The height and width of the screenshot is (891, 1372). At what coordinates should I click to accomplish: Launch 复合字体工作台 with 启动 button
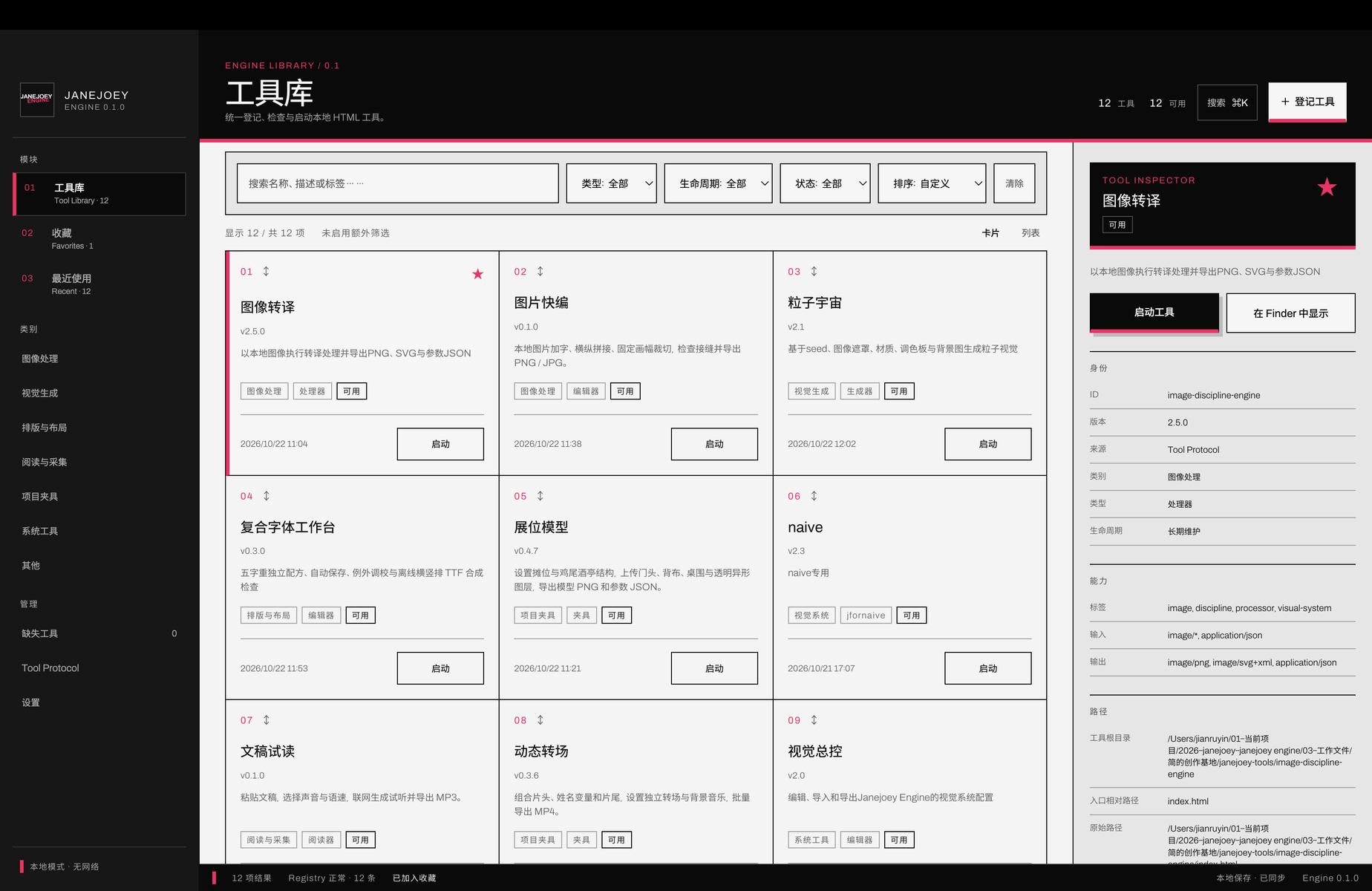click(440, 668)
